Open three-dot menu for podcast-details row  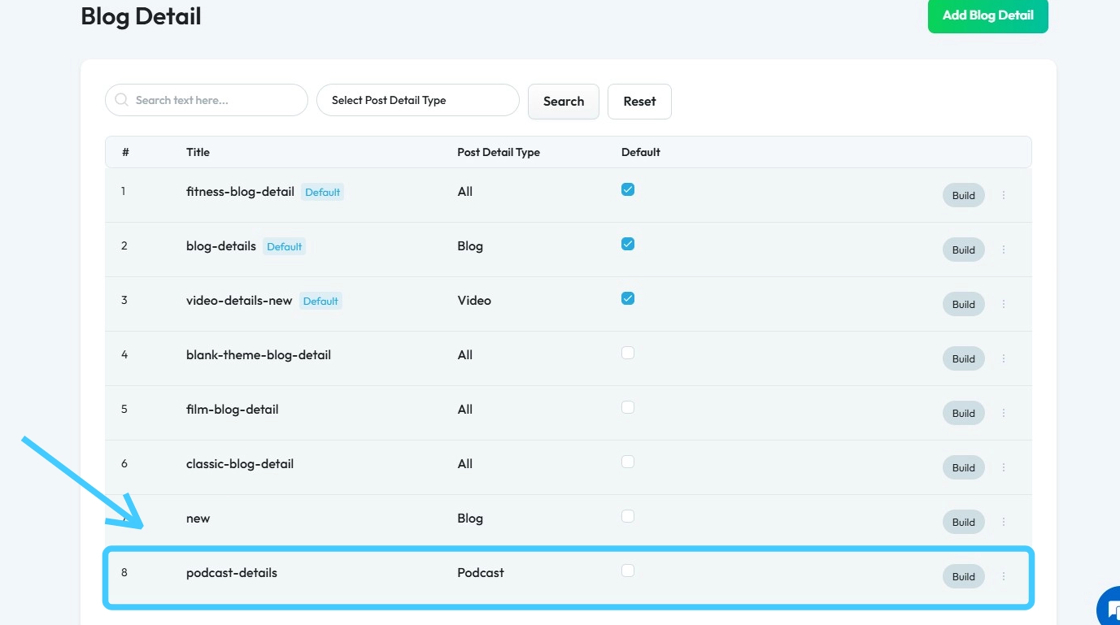coord(1003,576)
